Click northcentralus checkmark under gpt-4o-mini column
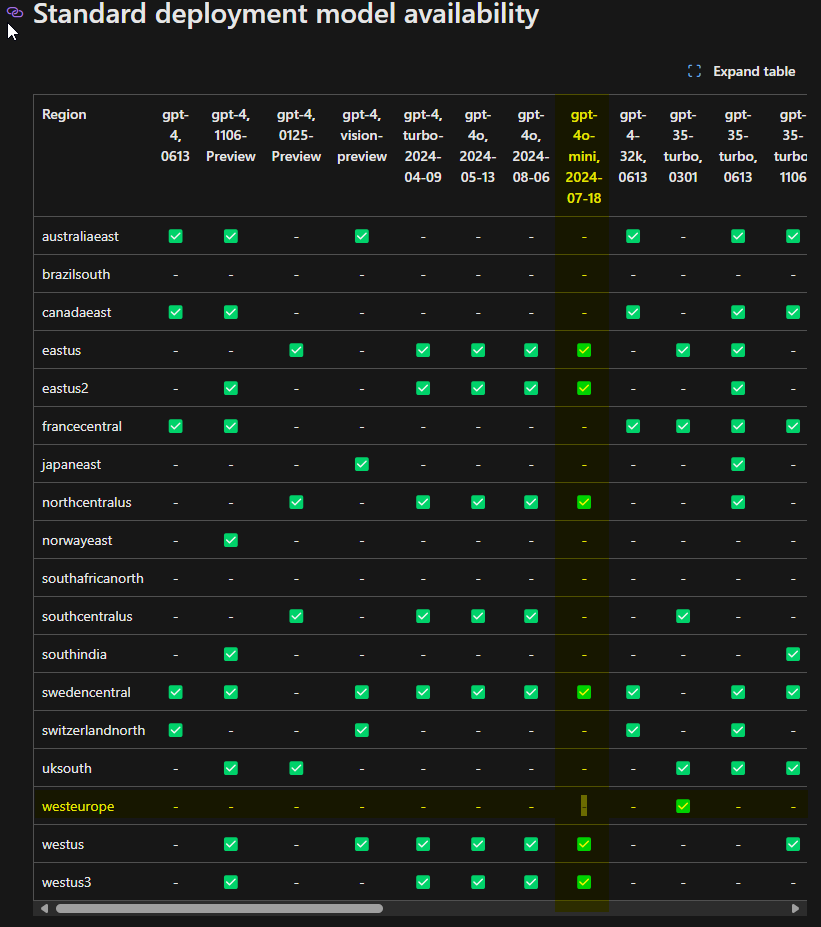Screen dimensions: 821x927 [x=584, y=503]
